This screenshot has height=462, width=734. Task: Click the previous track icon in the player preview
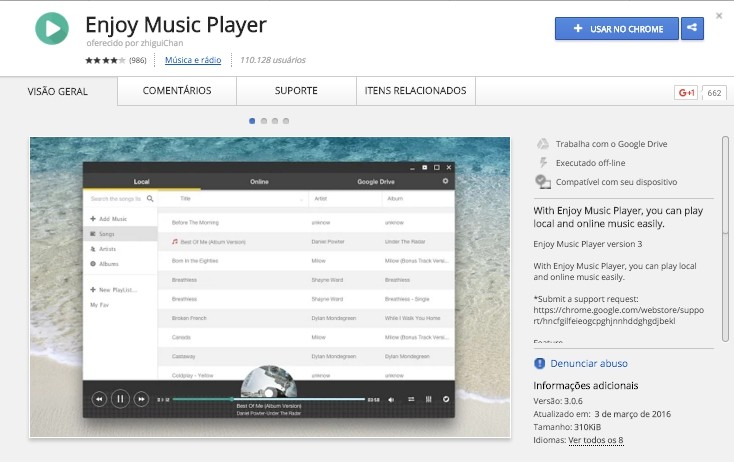point(99,399)
